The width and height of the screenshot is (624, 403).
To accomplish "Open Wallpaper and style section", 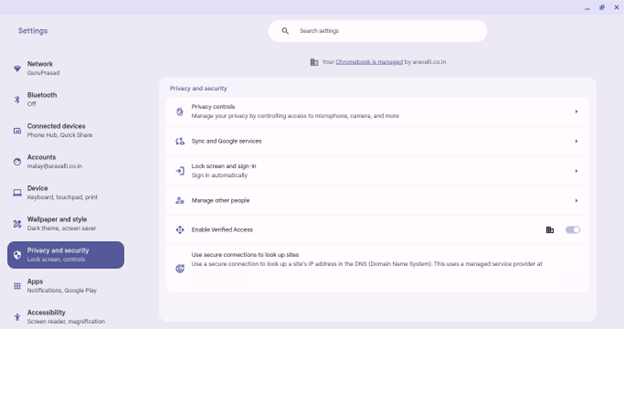I will [66, 224].
